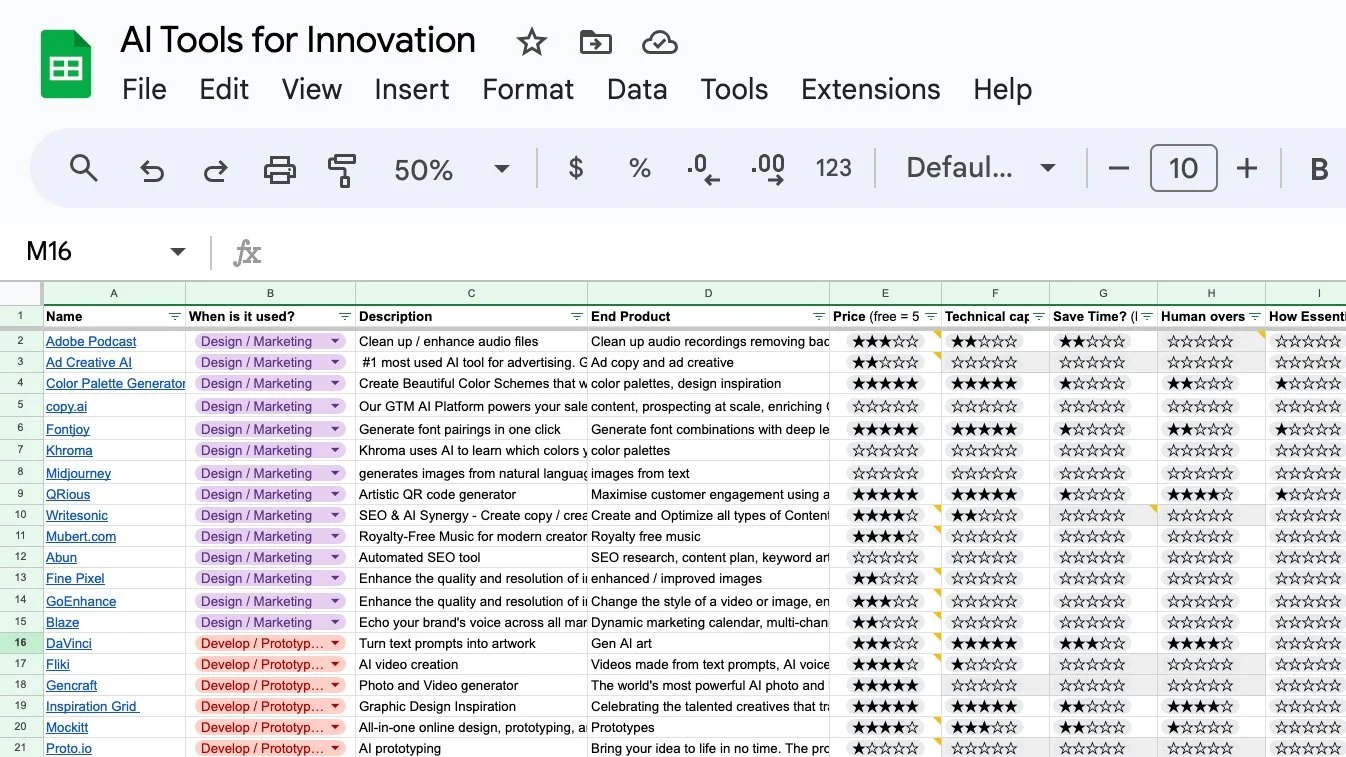The height and width of the screenshot is (757, 1346).
Task: Format as currency with dollar icon
Action: pyautogui.click(x=576, y=168)
